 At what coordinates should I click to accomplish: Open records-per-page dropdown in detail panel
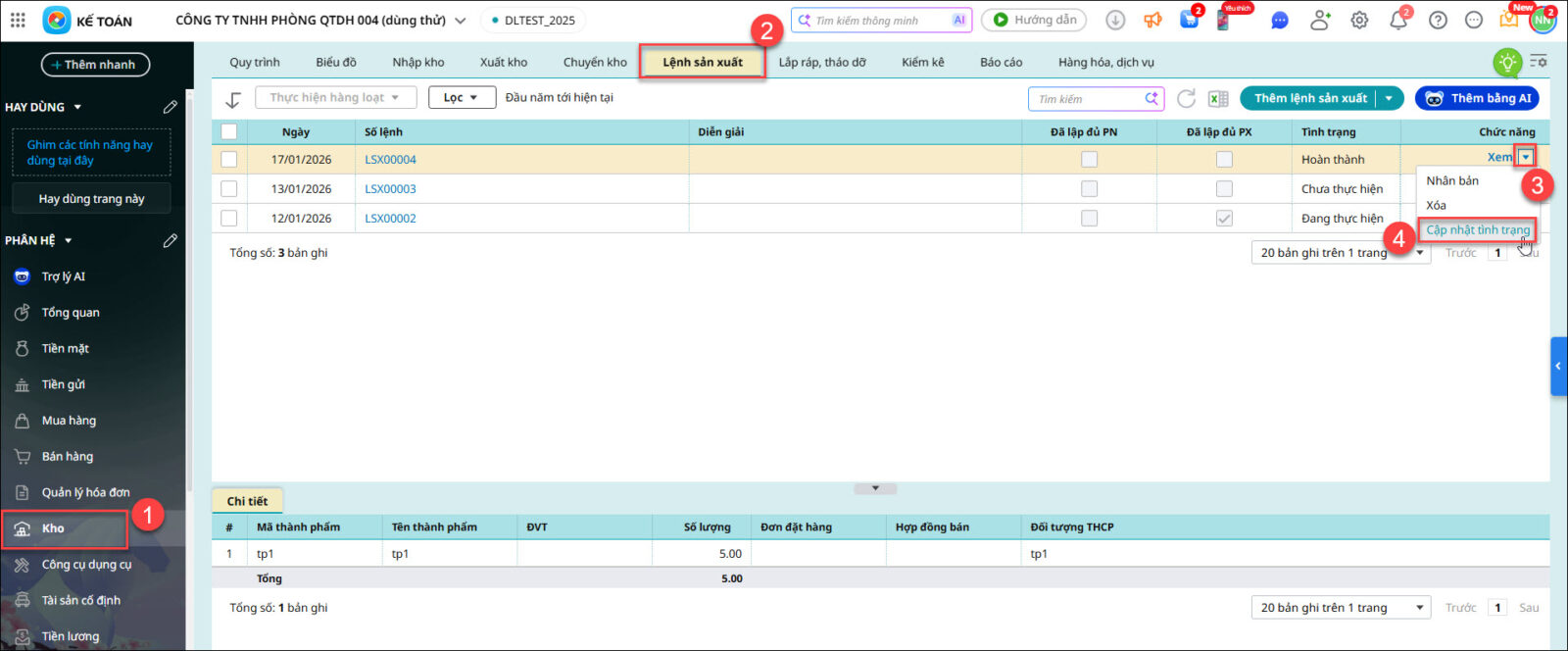pos(1340,608)
